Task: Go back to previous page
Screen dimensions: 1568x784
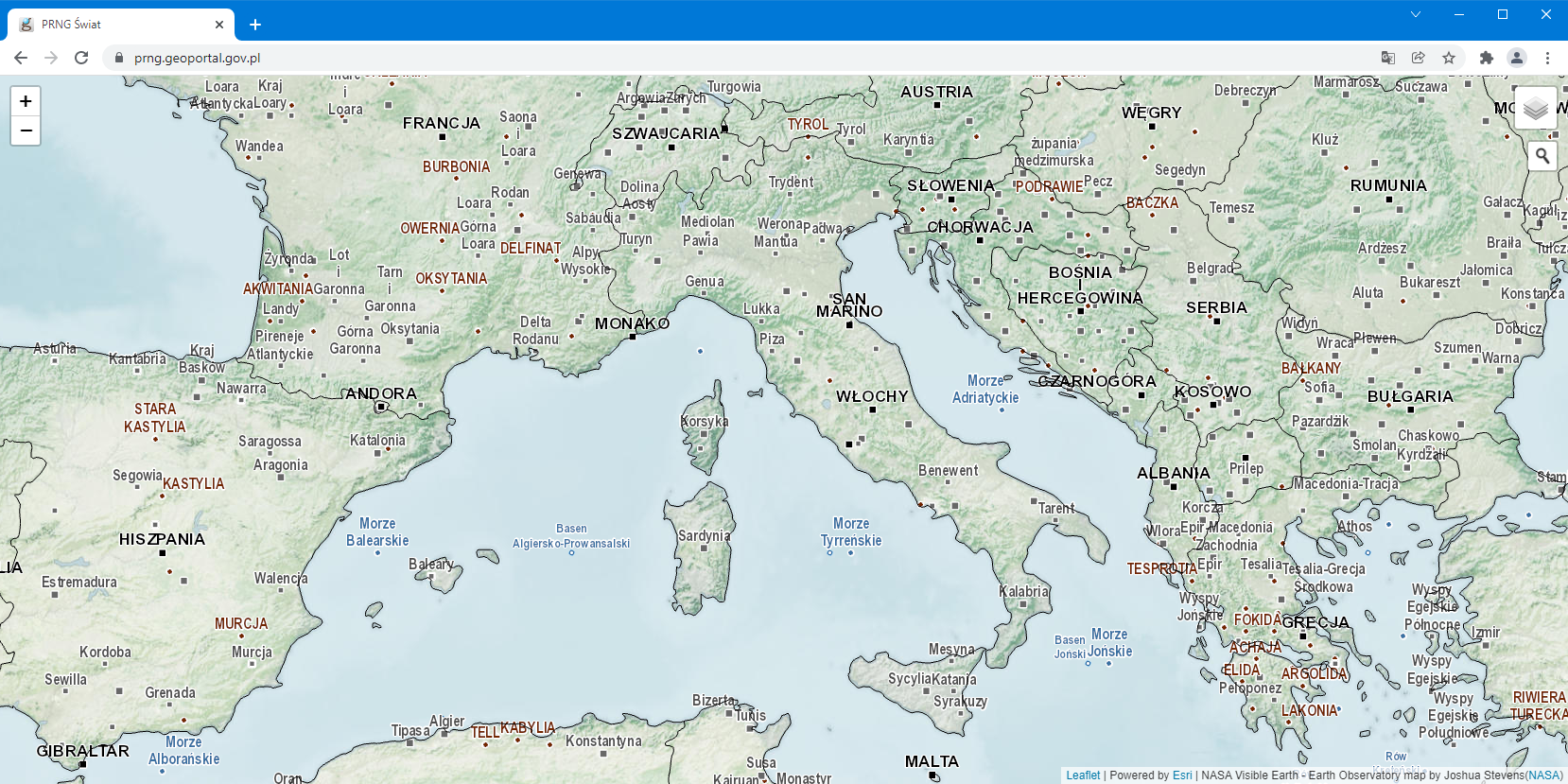Action: 21,58
